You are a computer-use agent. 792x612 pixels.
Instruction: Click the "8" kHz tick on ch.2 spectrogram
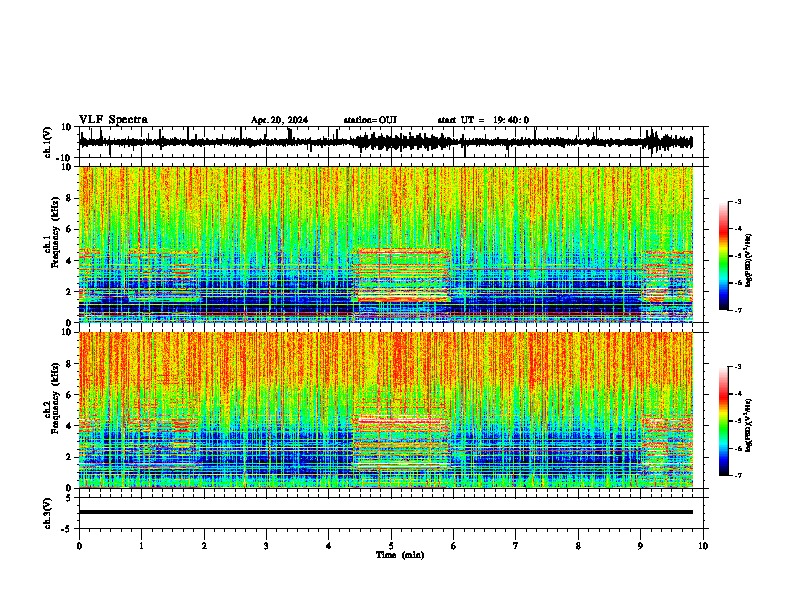tap(70, 364)
